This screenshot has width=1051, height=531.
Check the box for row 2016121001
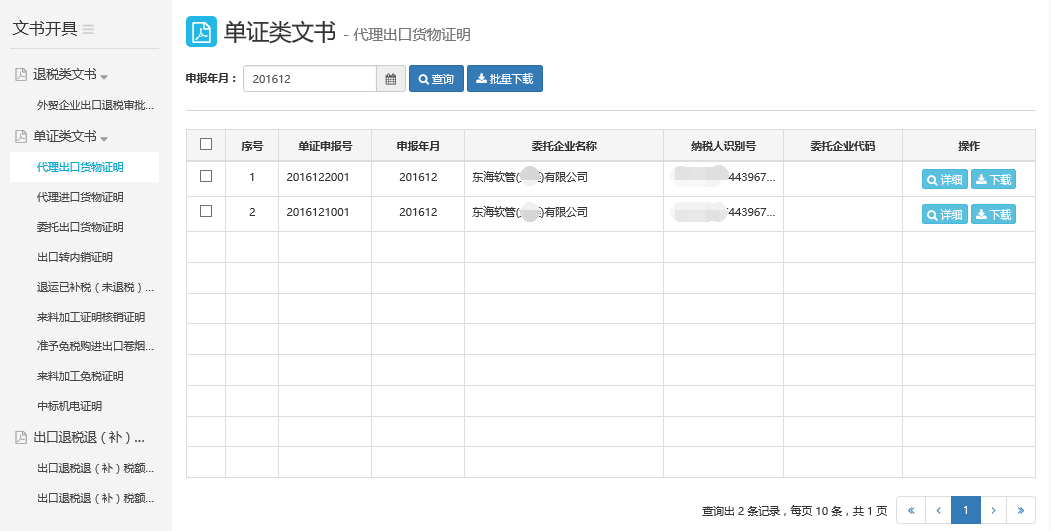(206, 211)
